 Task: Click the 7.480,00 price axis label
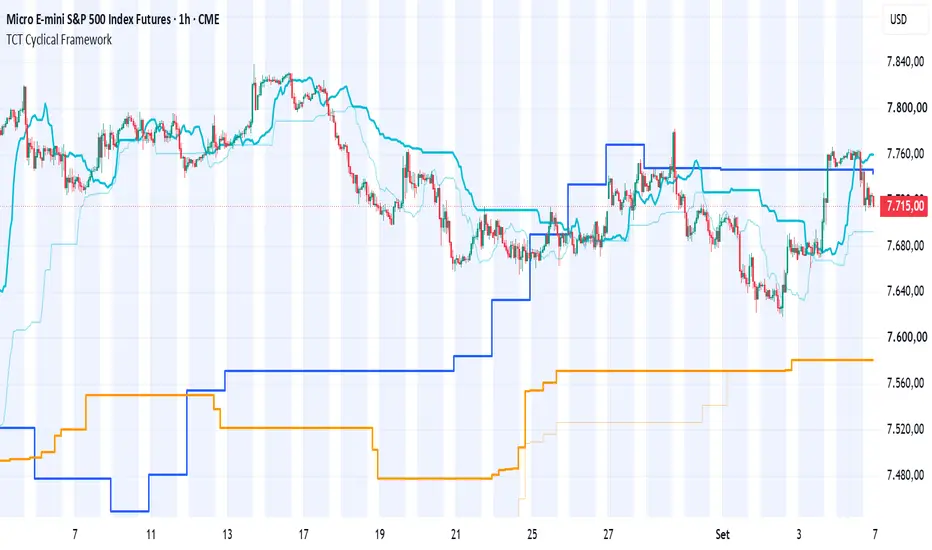(x=906, y=474)
